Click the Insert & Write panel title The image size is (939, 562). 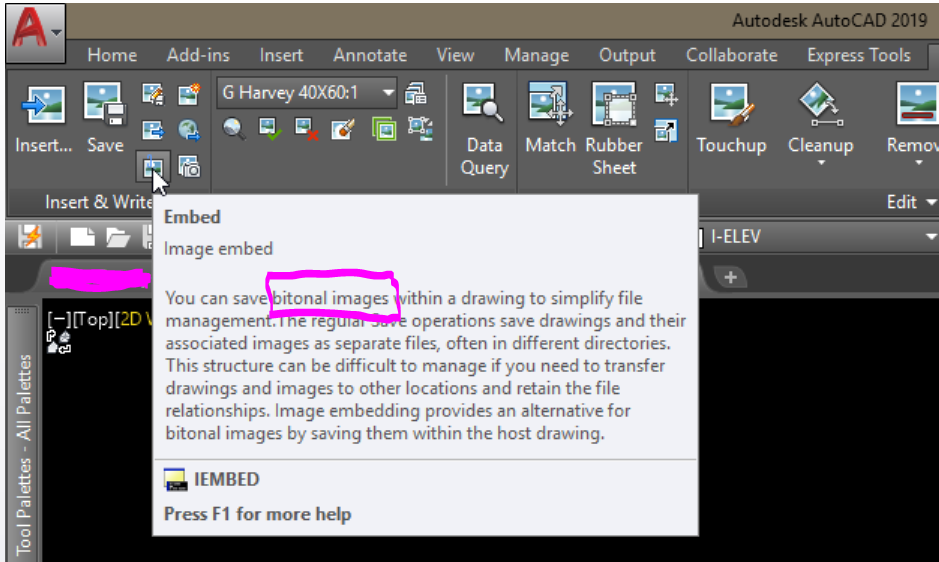(98, 202)
